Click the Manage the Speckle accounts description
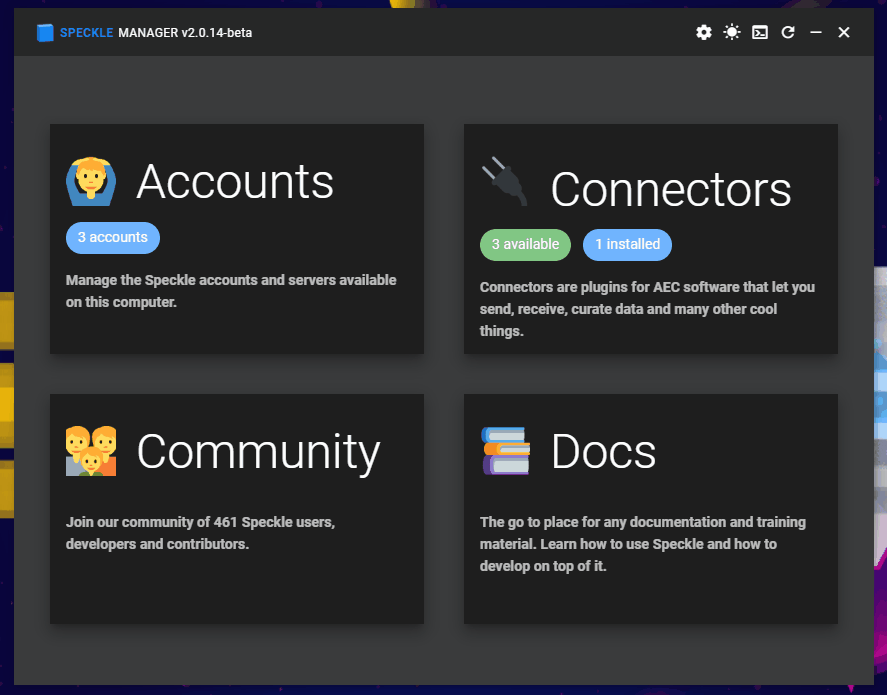Viewport: 887px width, 695px height. pos(231,291)
